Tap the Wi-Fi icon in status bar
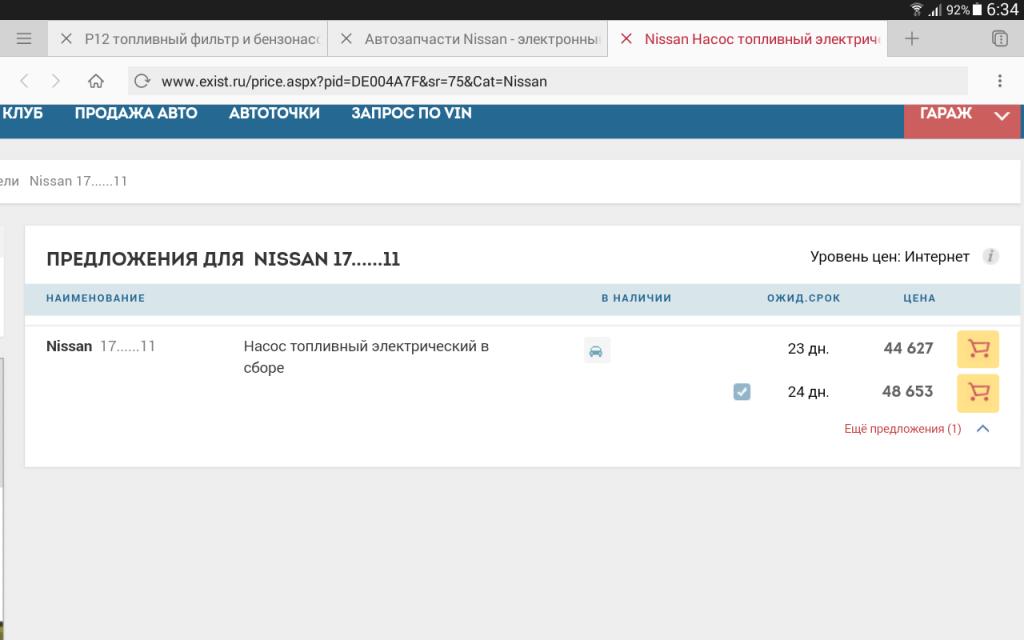1024x640 pixels. click(x=916, y=9)
